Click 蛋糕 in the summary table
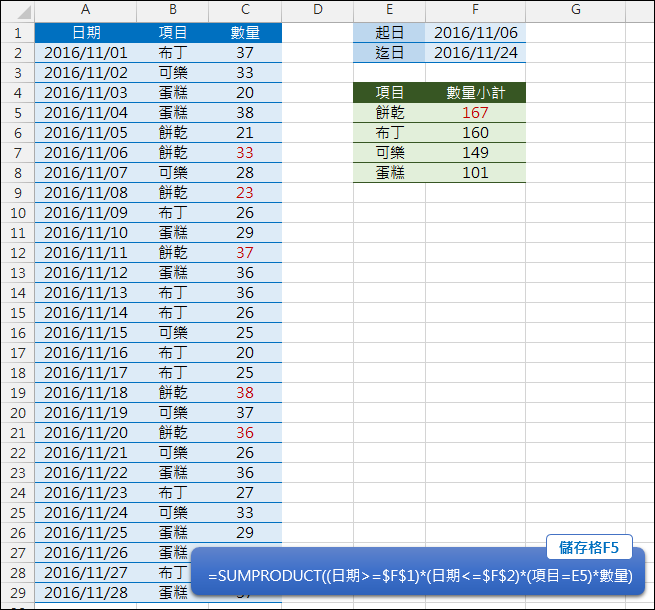Screen dimensions: 655x610 point(389,173)
